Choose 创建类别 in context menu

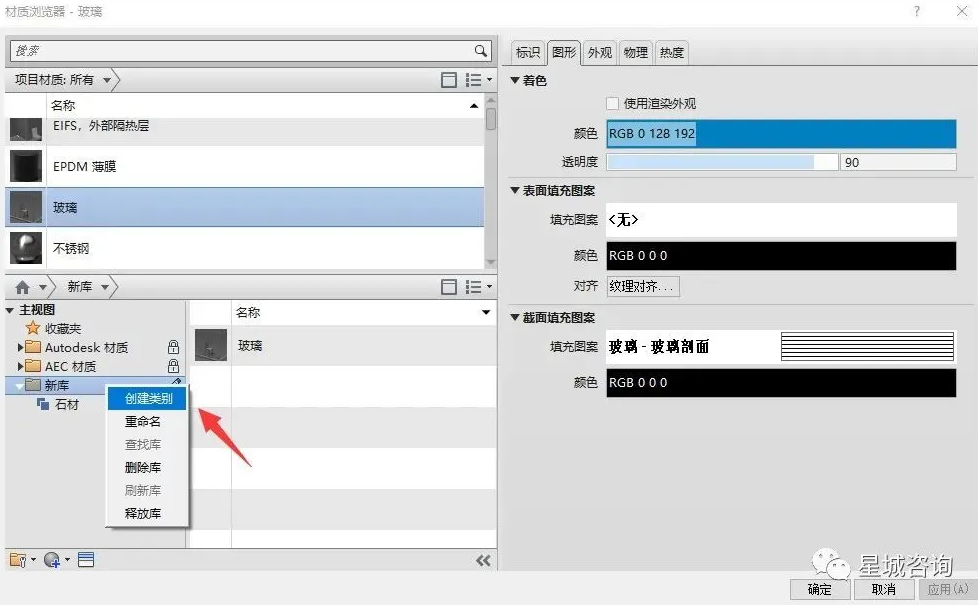pos(147,399)
